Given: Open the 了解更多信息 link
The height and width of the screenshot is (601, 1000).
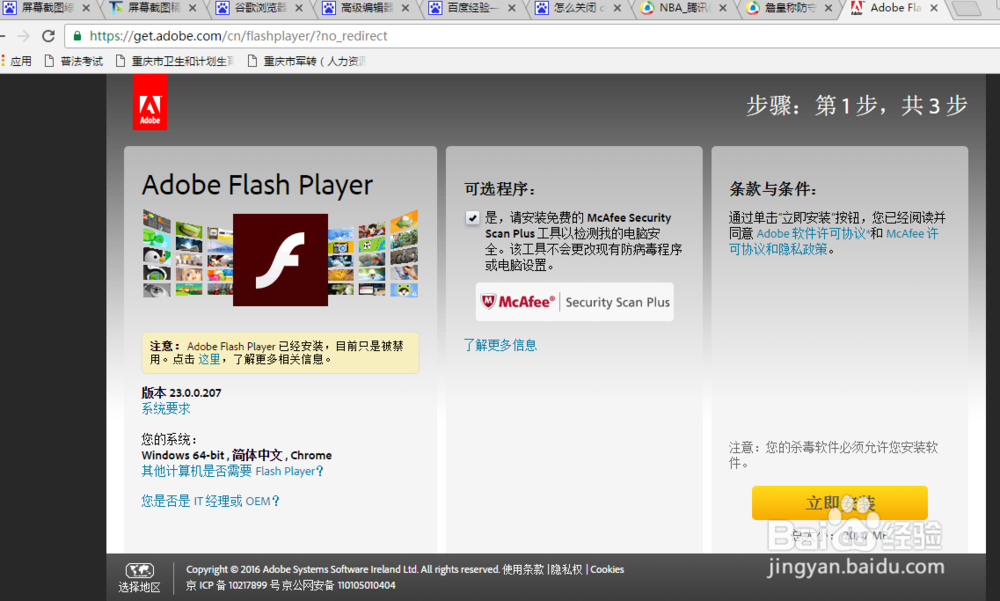Looking at the screenshot, I should point(500,345).
